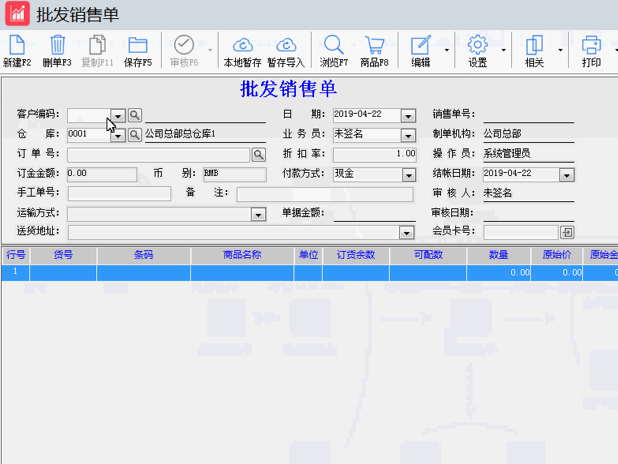Screen dimensions: 618x464
Task: Expand the 审核F6 dropdown arrow
Action: (210, 50)
